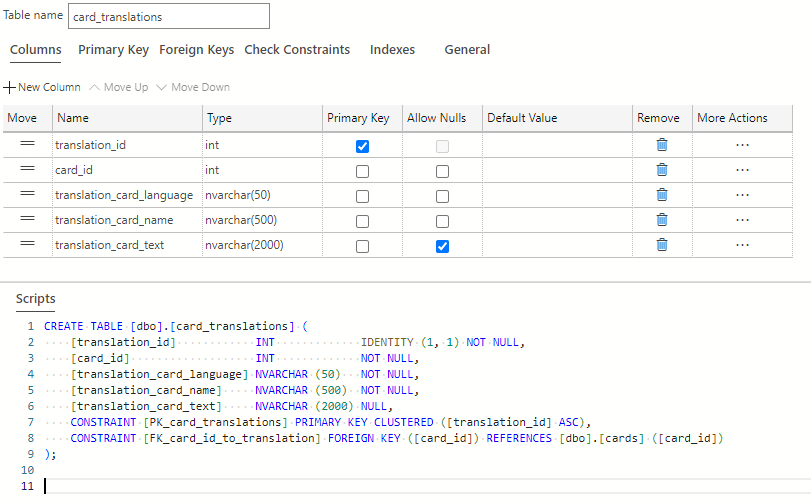Open type dropdown for card_id row
This screenshot has width=811, height=504.
pos(262,170)
